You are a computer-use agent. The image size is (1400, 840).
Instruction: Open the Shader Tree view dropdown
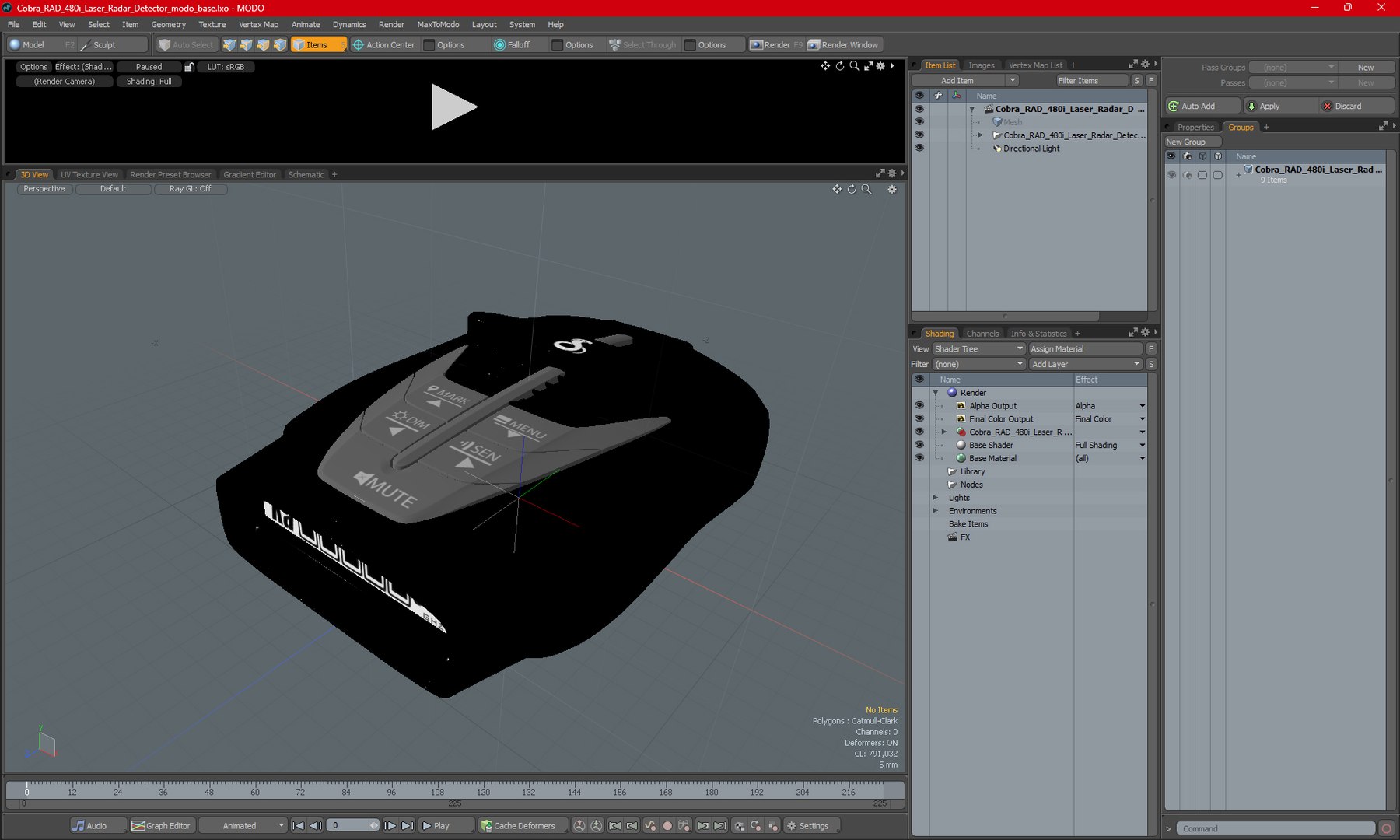979,349
